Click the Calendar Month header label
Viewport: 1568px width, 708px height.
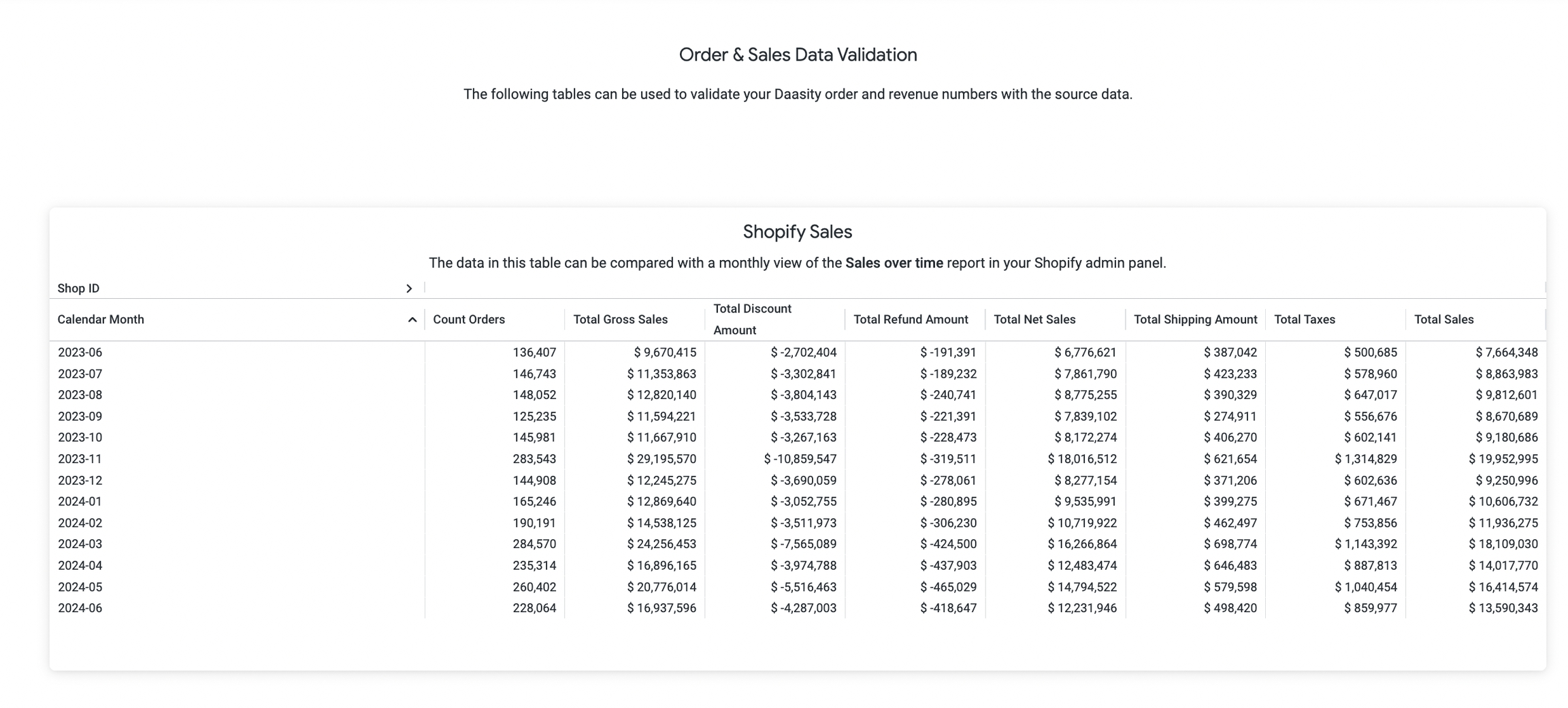point(101,319)
